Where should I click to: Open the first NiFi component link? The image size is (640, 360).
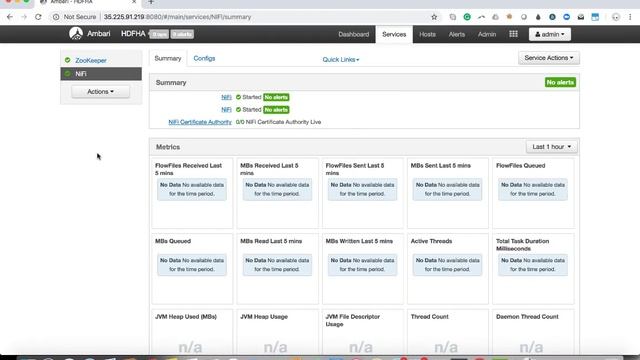pos(226,97)
